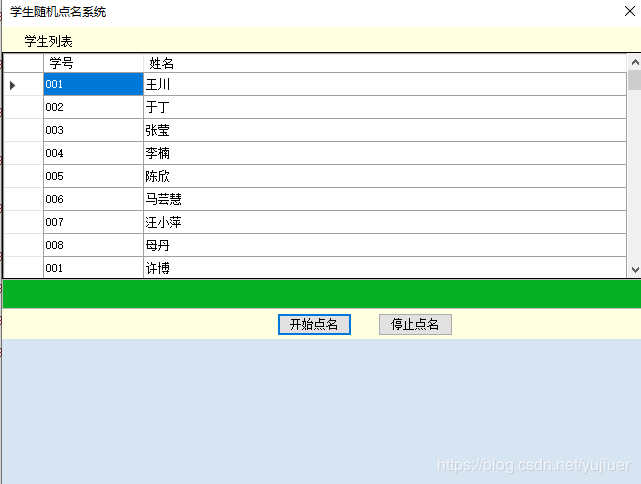Select the name cell 马芸慧
The width and height of the screenshot is (641, 484).
coord(385,199)
